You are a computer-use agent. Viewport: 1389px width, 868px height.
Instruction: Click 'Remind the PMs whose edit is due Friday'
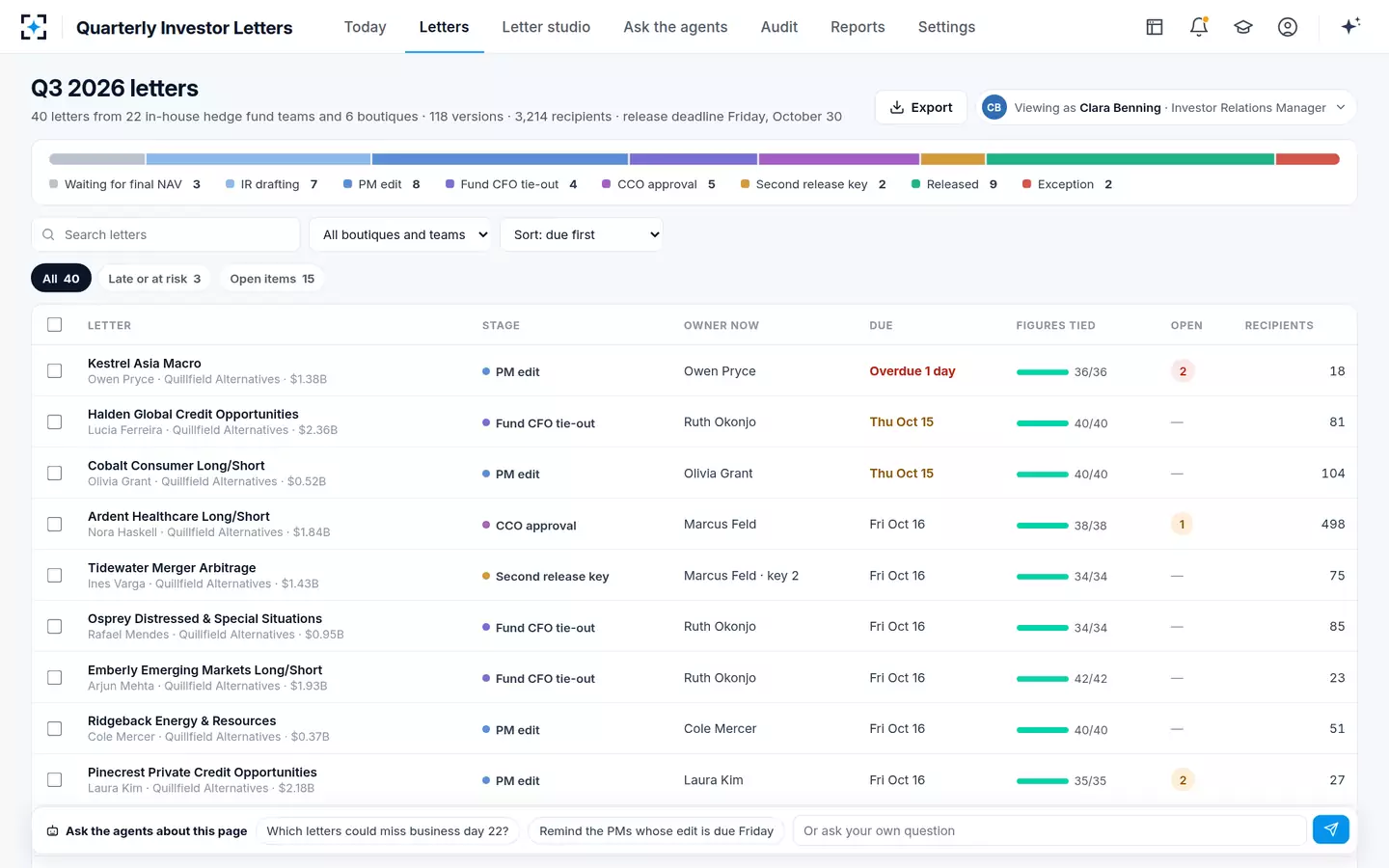pos(656,831)
